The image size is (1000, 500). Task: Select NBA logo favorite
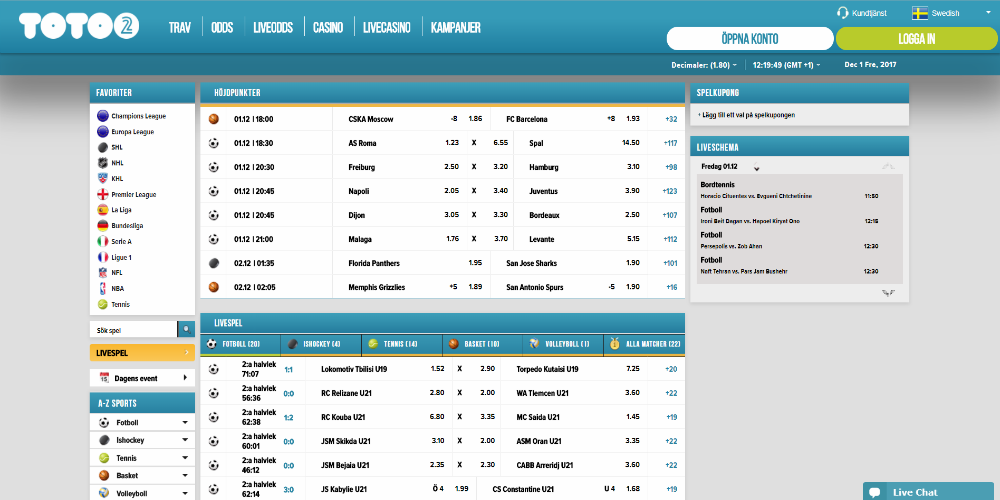coord(102,288)
